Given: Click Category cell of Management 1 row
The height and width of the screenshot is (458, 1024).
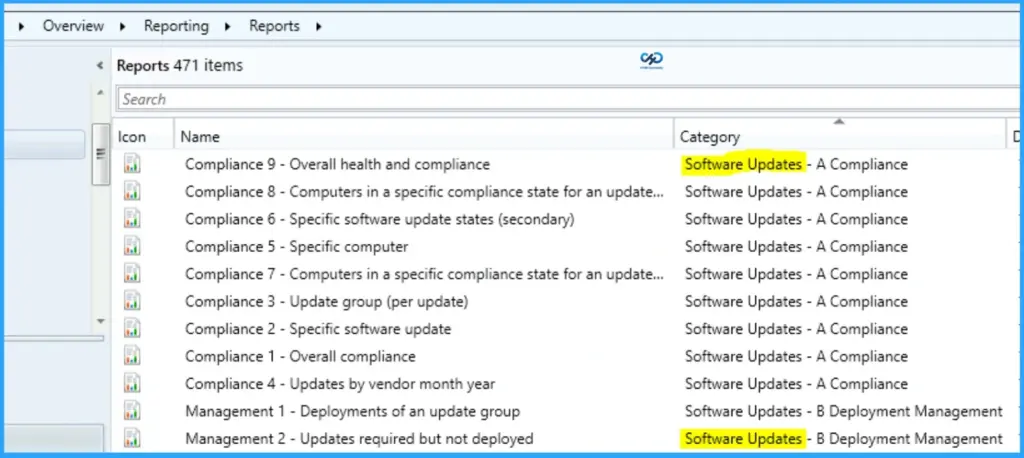Looking at the screenshot, I should (843, 412).
